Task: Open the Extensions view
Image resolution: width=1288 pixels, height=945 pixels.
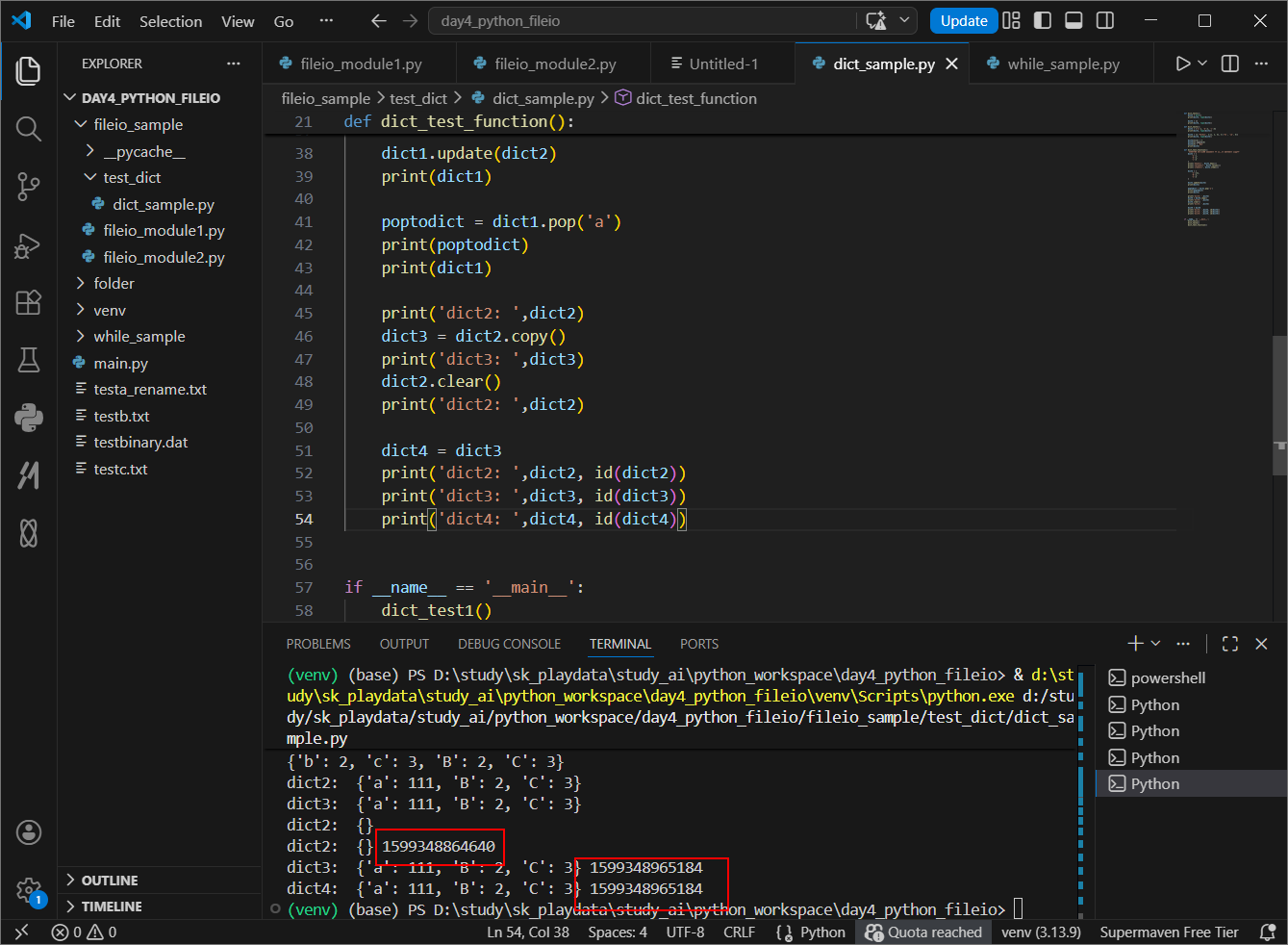Action: point(29,302)
